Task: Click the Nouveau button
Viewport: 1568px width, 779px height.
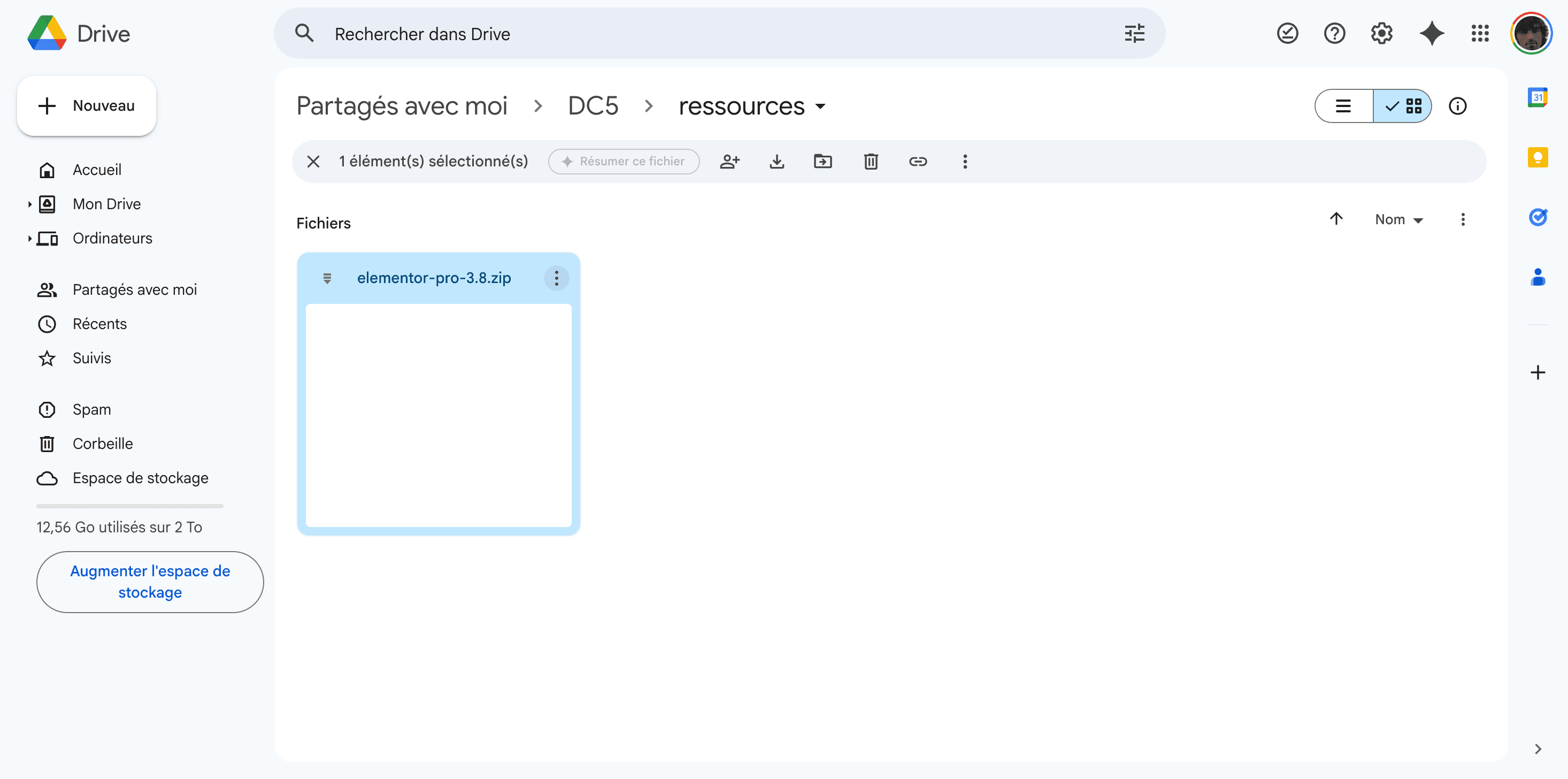Action: (x=87, y=106)
